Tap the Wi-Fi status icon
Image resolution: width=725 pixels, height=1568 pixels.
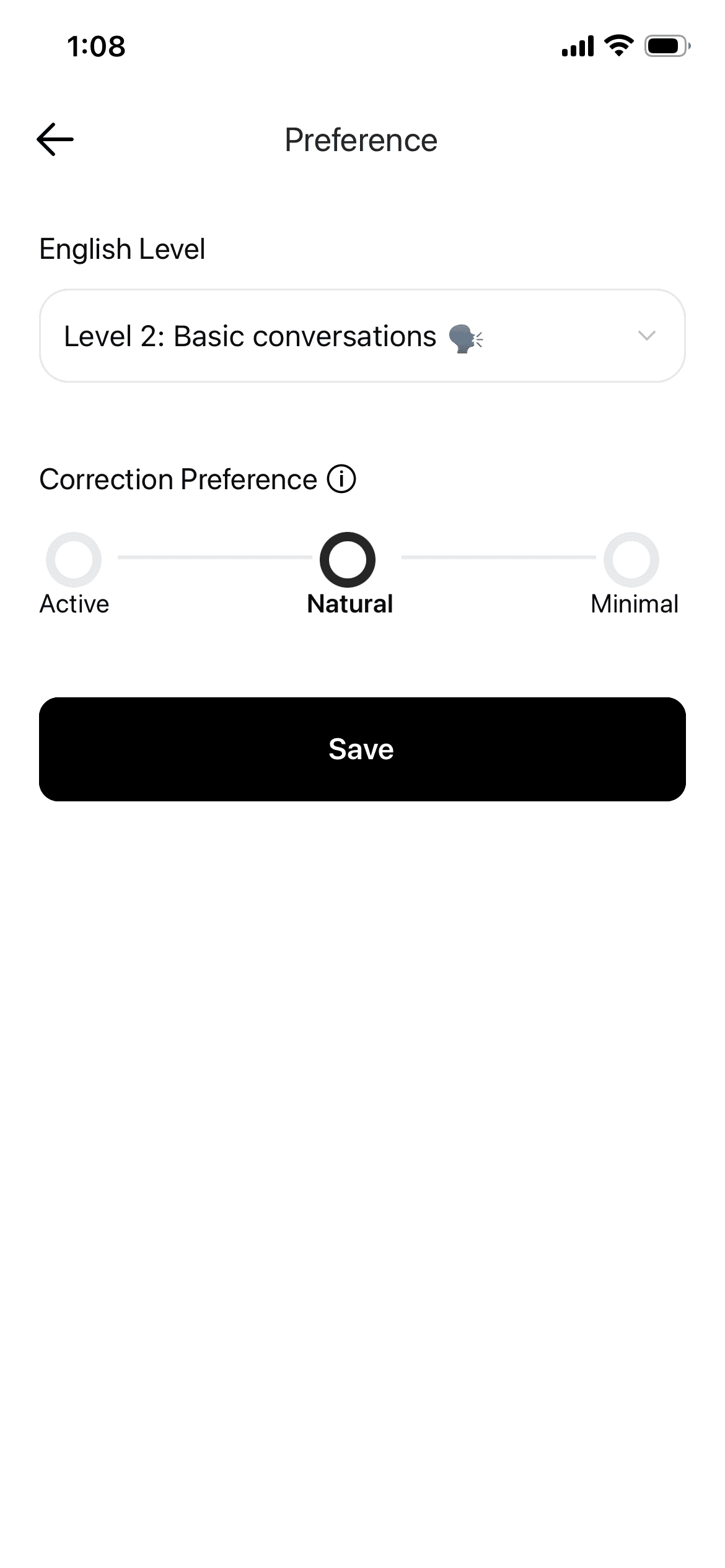pyautogui.click(x=618, y=46)
